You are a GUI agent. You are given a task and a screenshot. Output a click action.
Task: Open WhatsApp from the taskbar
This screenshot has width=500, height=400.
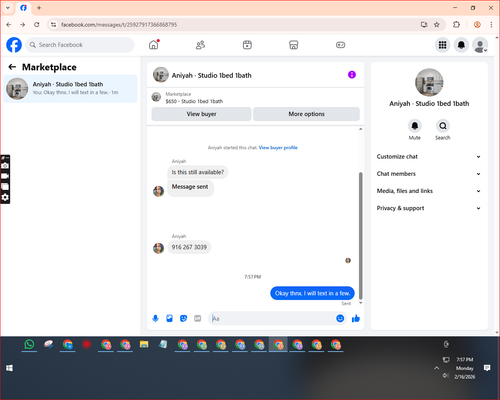pyautogui.click(x=29, y=344)
